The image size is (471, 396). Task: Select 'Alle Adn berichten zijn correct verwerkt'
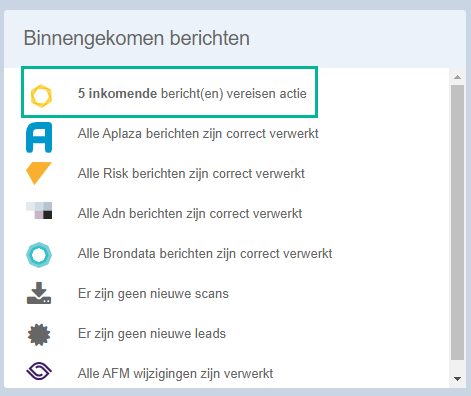[x=190, y=213]
